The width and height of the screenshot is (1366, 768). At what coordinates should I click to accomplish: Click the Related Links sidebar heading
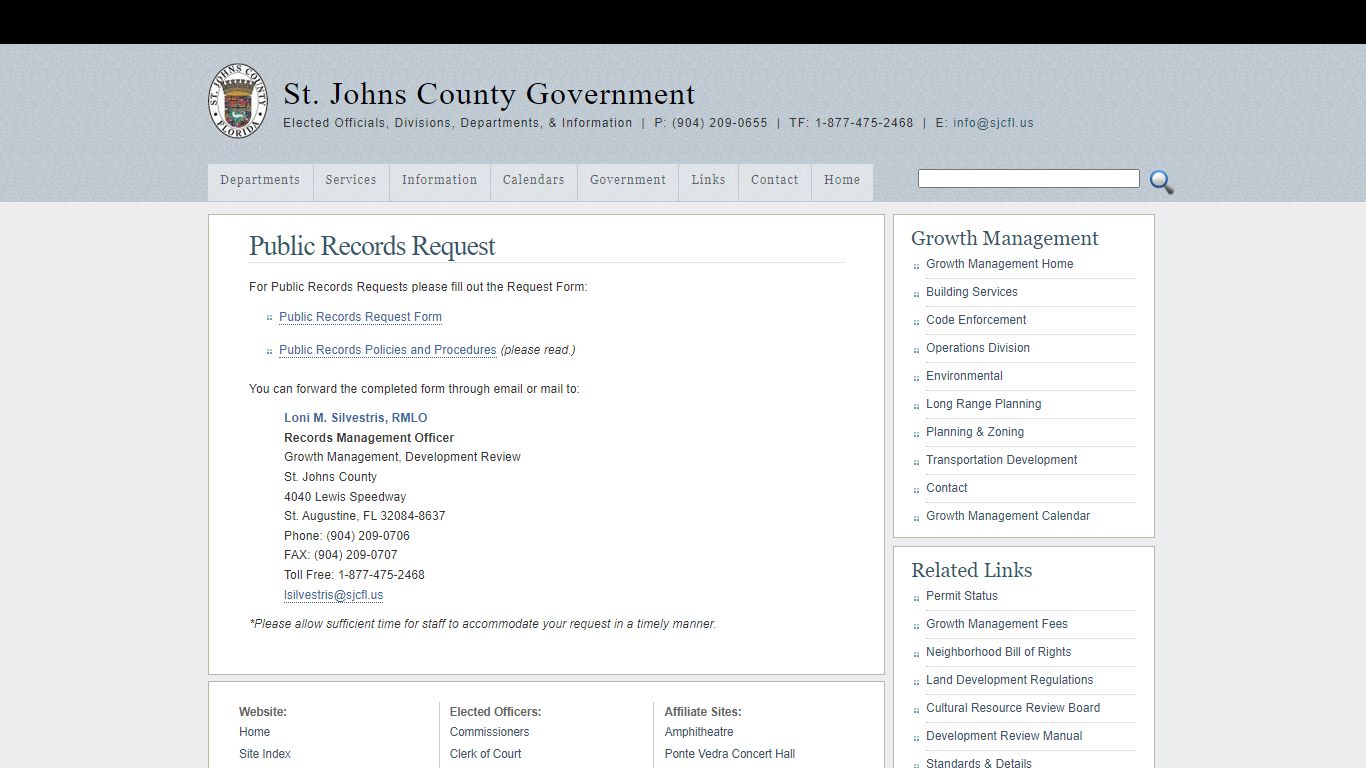pos(972,570)
